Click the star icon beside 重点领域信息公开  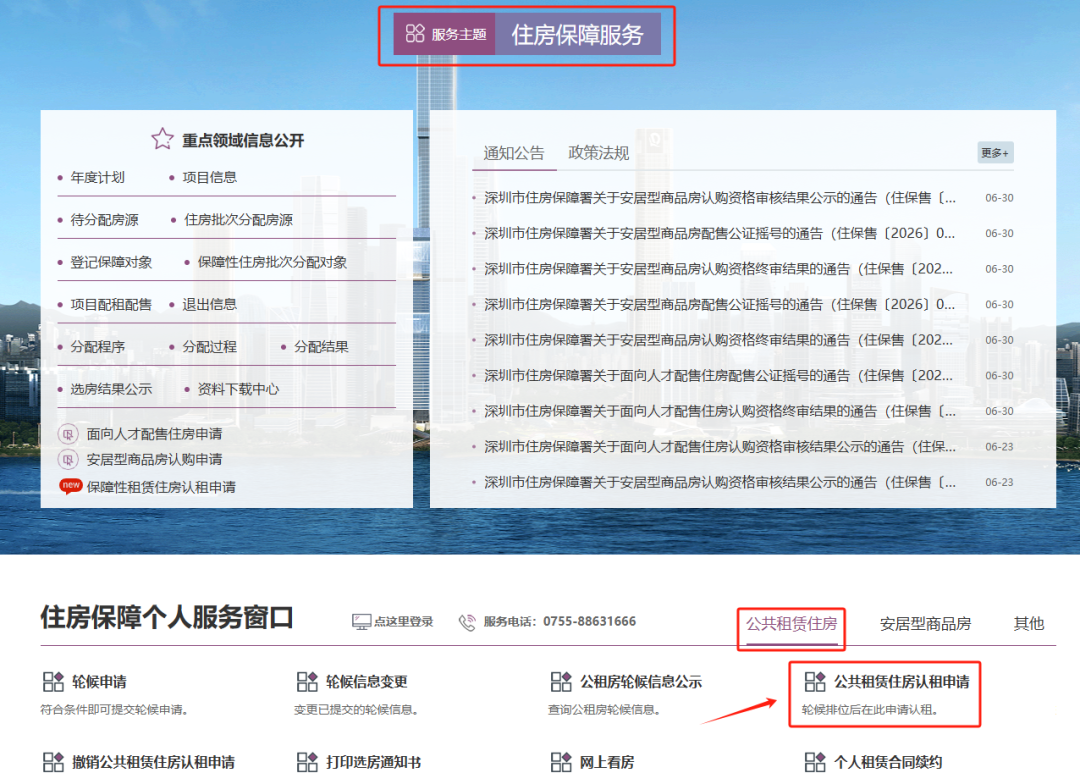click(x=163, y=138)
